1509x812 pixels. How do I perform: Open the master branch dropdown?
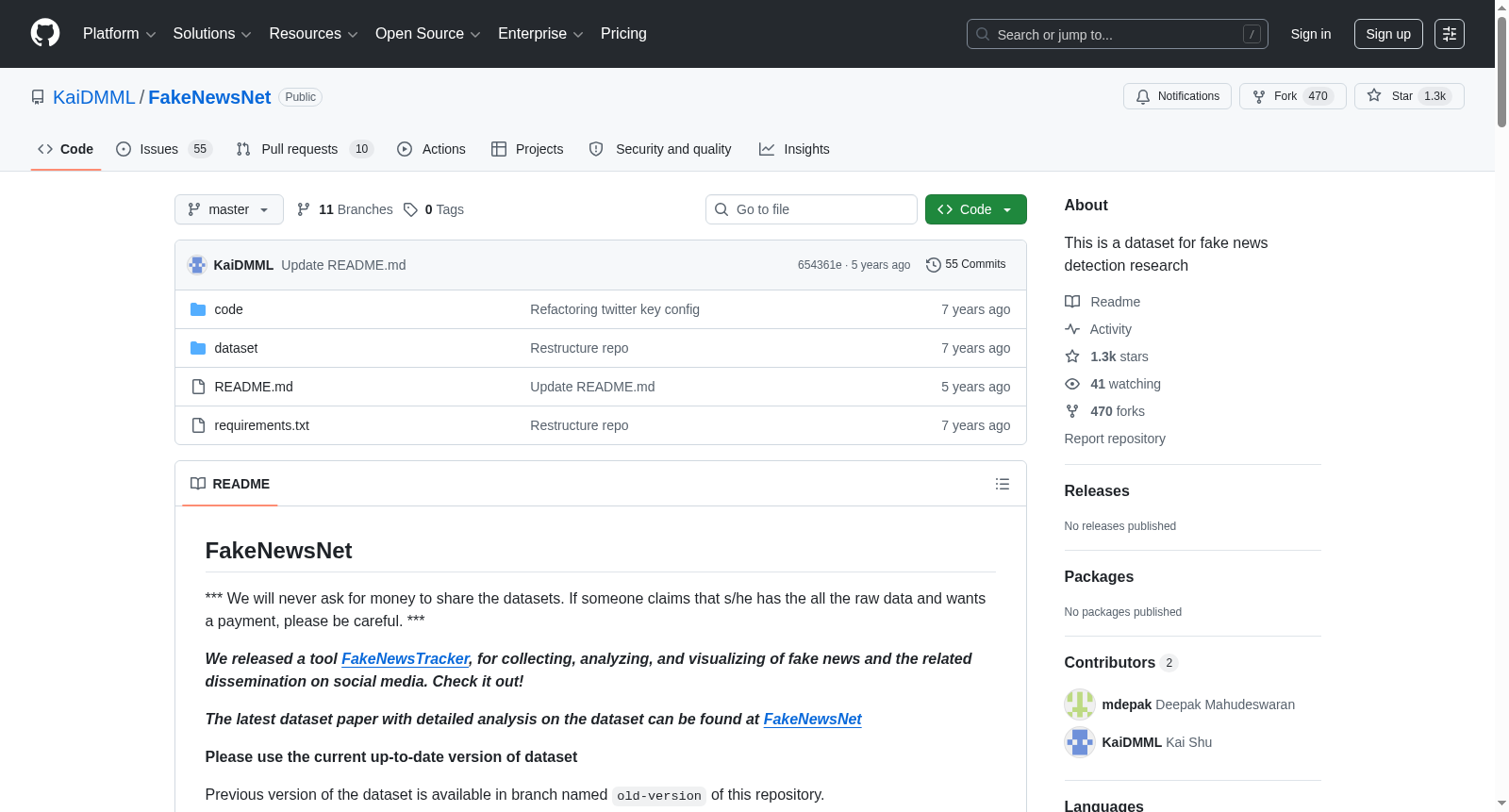tap(229, 209)
